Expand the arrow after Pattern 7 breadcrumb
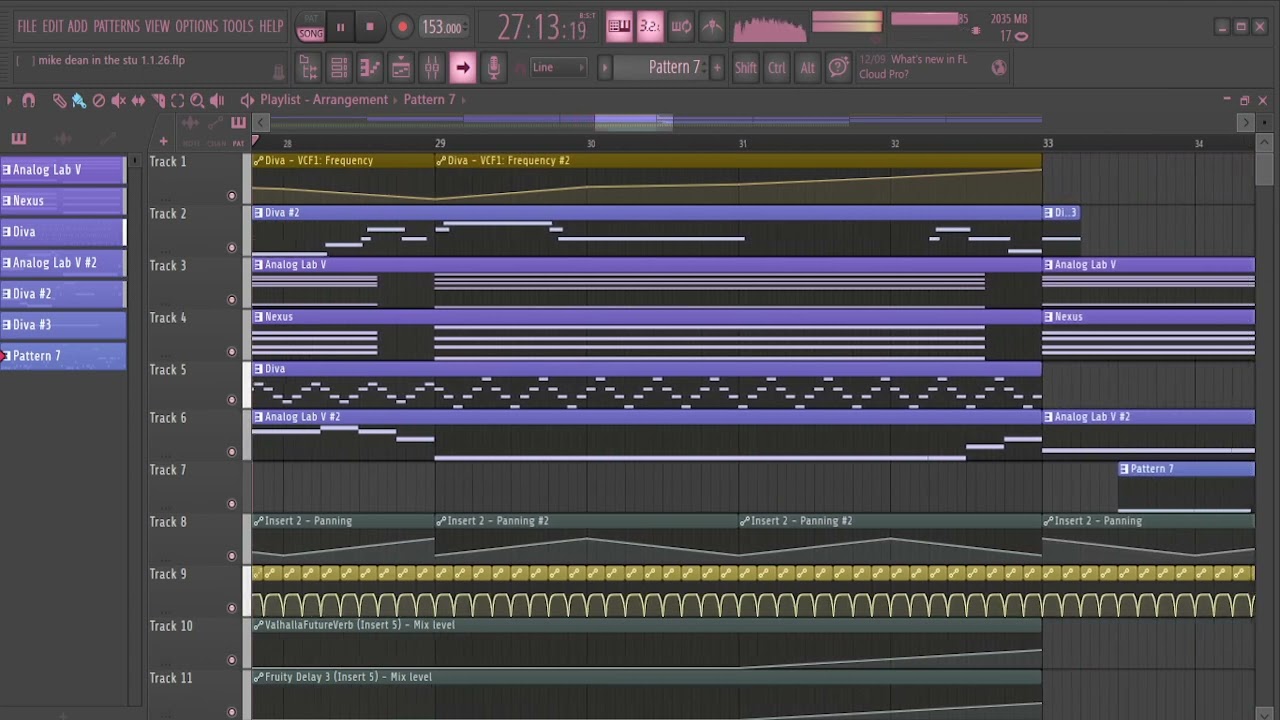Image resolution: width=1280 pixels, height=720 pixels. point(462,100)
